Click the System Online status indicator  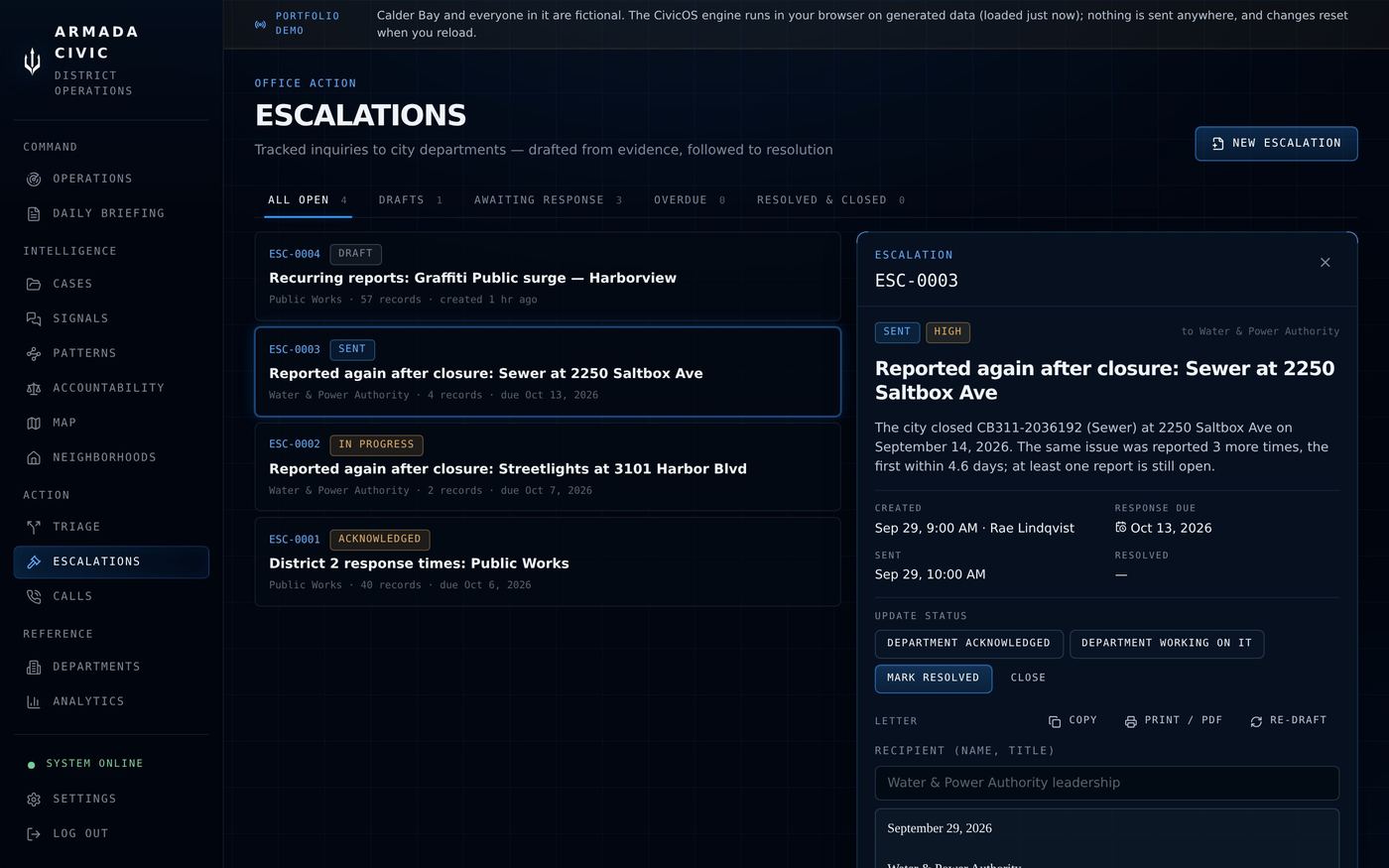click(x=85, y=764)
